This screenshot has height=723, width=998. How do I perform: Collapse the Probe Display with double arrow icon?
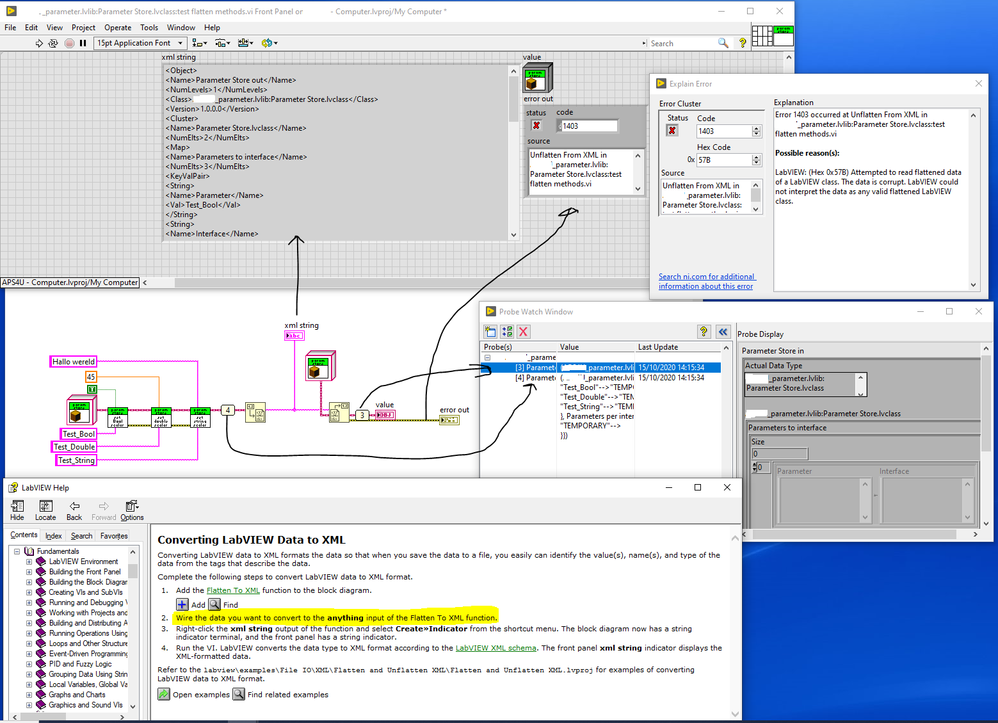point(722,332)
